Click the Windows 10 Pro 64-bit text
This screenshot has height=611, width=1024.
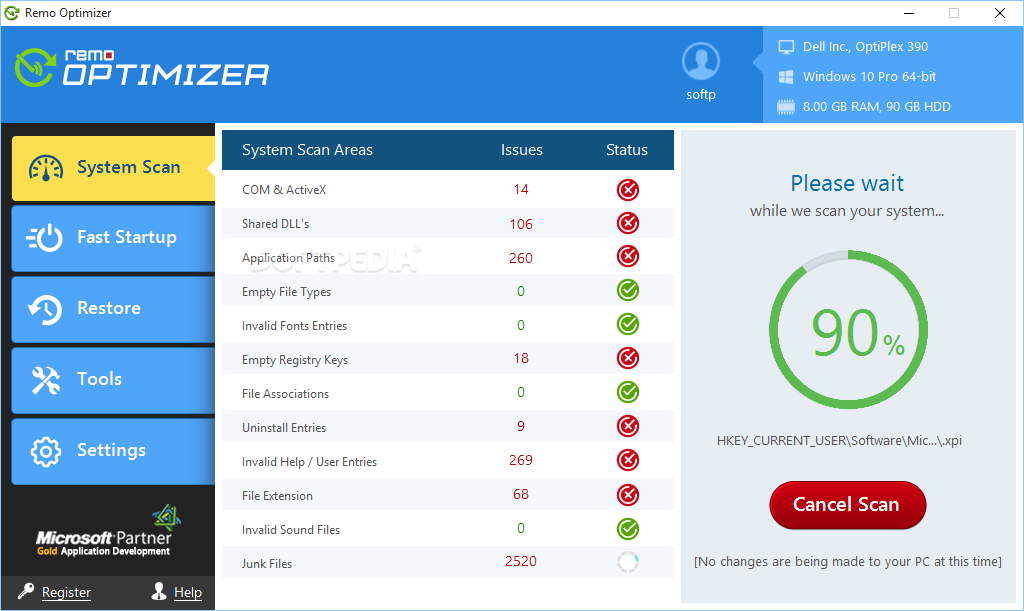point(869,76)
